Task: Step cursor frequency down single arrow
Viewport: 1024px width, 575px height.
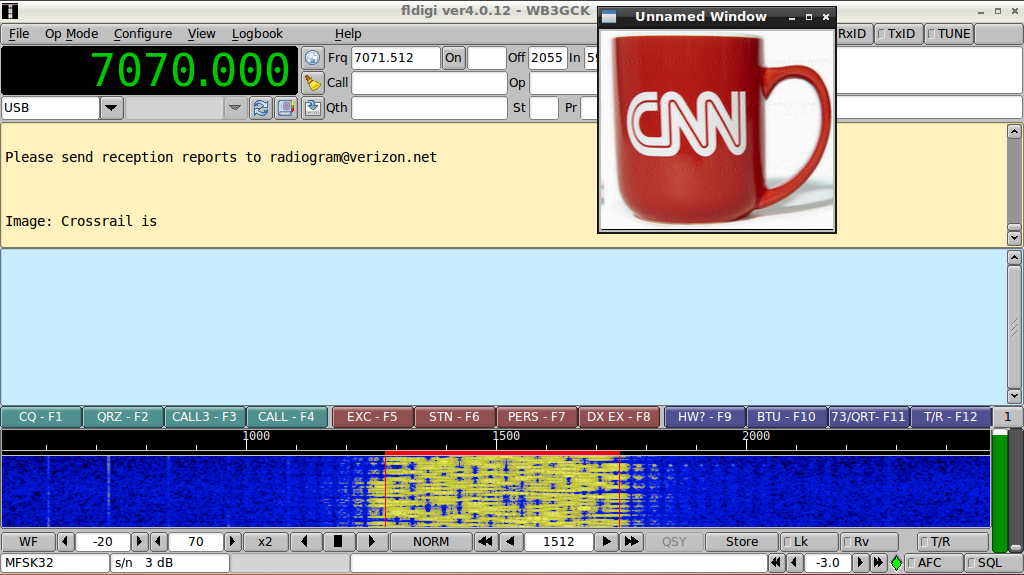Action: point(511,542)
